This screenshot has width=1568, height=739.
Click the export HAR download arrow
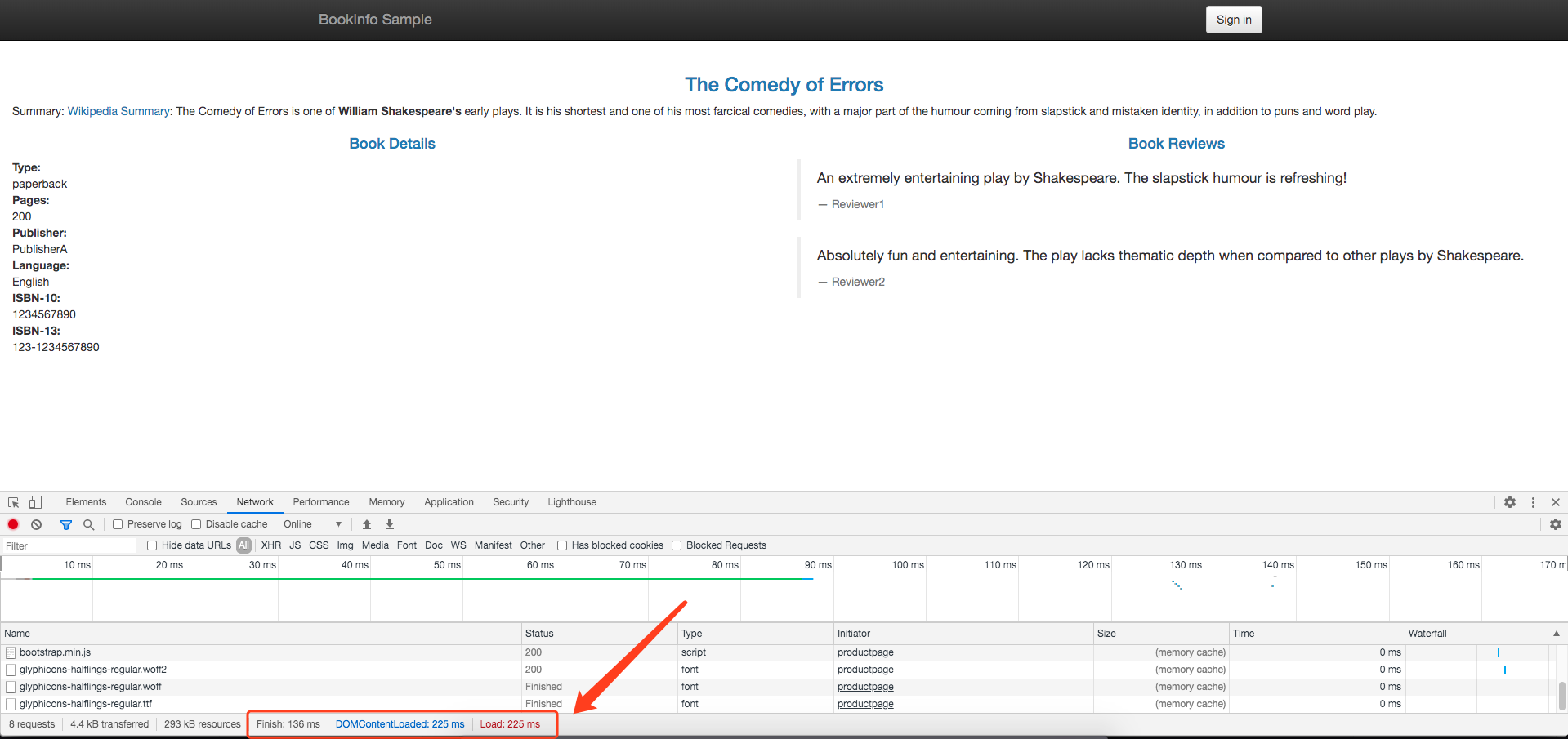390,524
